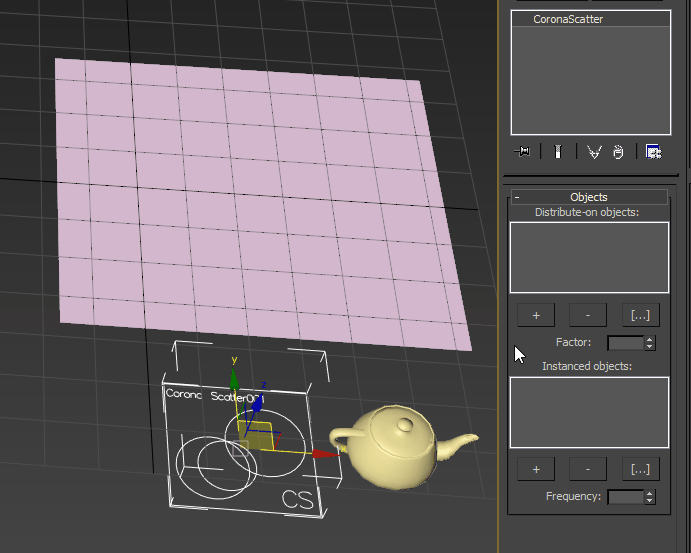Click the Factor value field
The height and width of the screenshot is (553, 691).
625,343
